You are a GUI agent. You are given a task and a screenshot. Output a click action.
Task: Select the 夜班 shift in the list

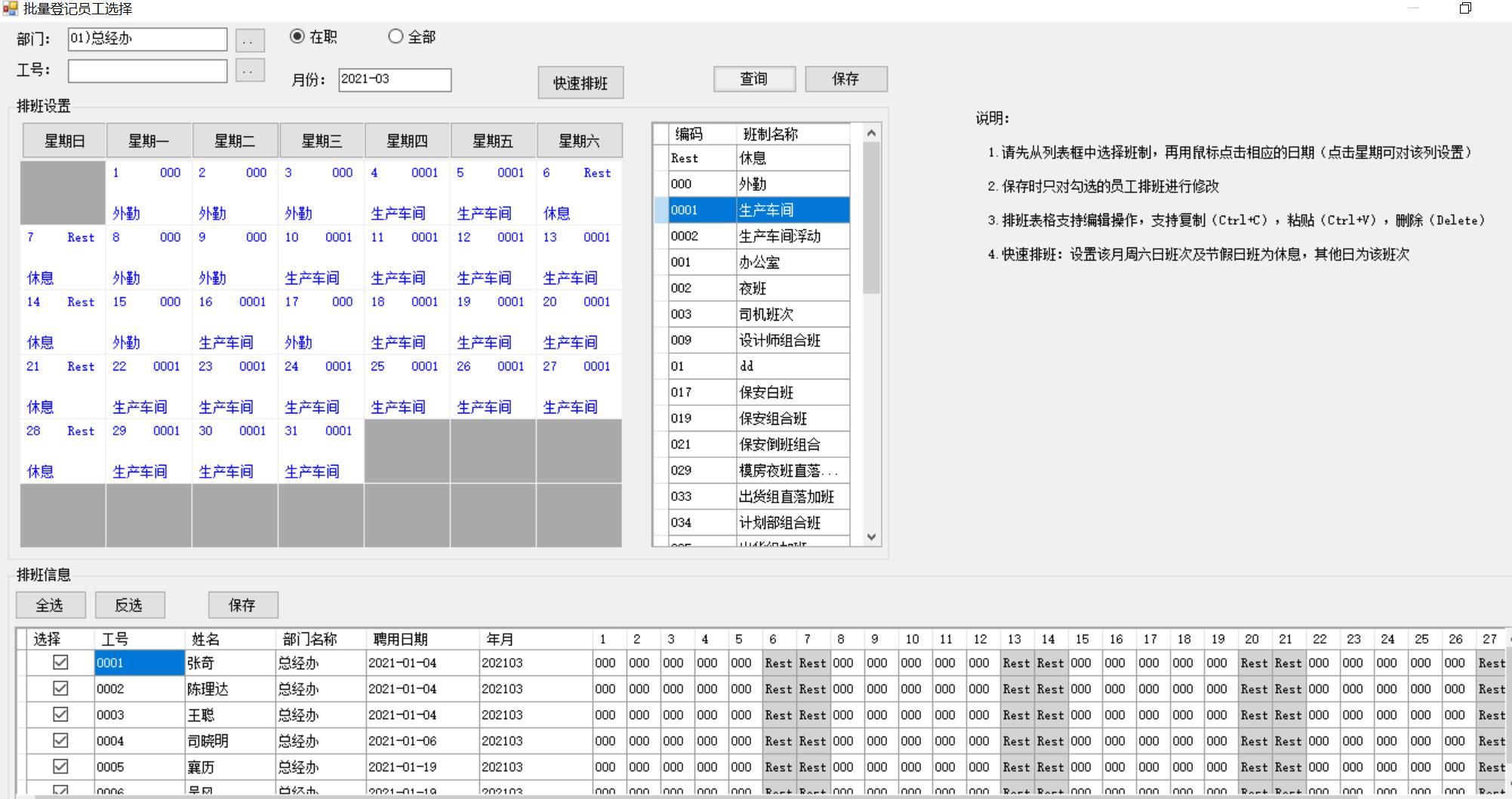coord(755,288)
